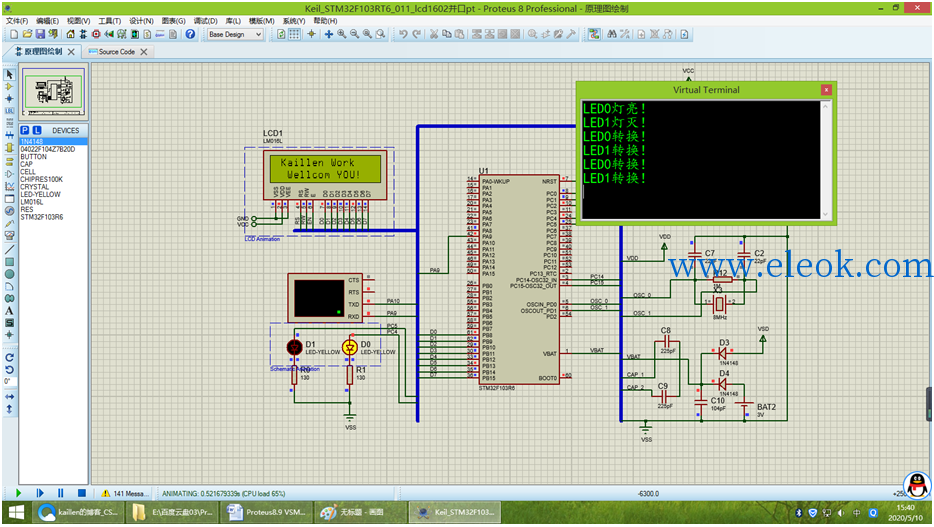The height and width of the screenshot is (527, 934).
Task: Create a new project via the blank page icon
Action: tap(14, 35)
